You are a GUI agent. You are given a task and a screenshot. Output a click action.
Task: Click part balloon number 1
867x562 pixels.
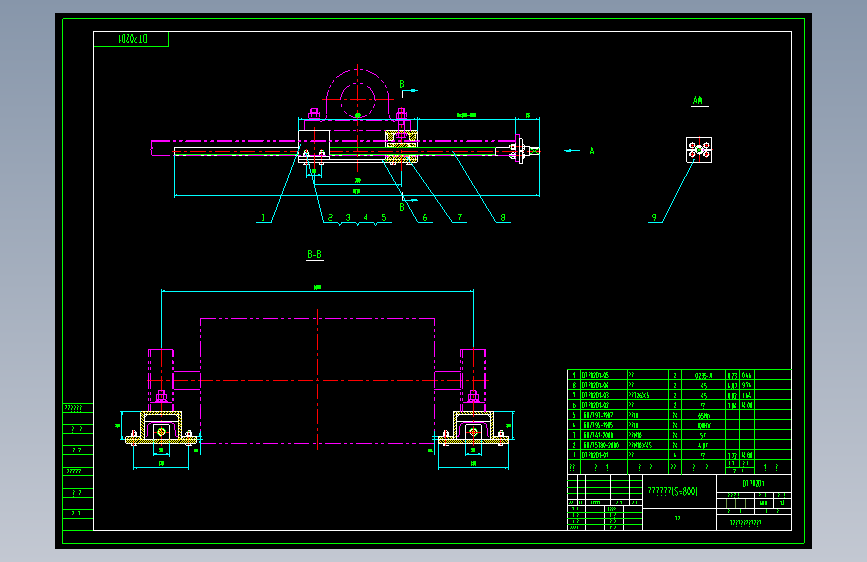pyautogui.click(x=263, y=217)
